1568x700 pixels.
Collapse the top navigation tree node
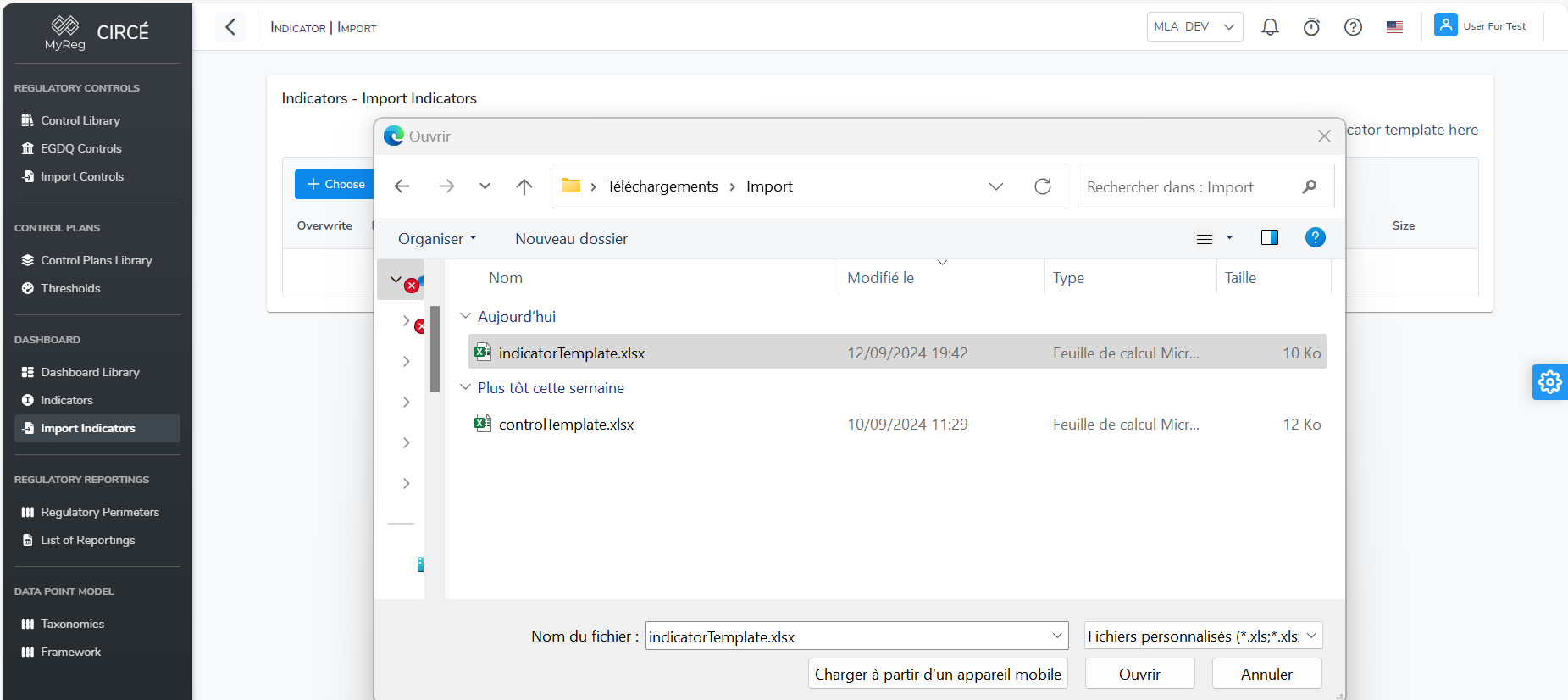396,279
